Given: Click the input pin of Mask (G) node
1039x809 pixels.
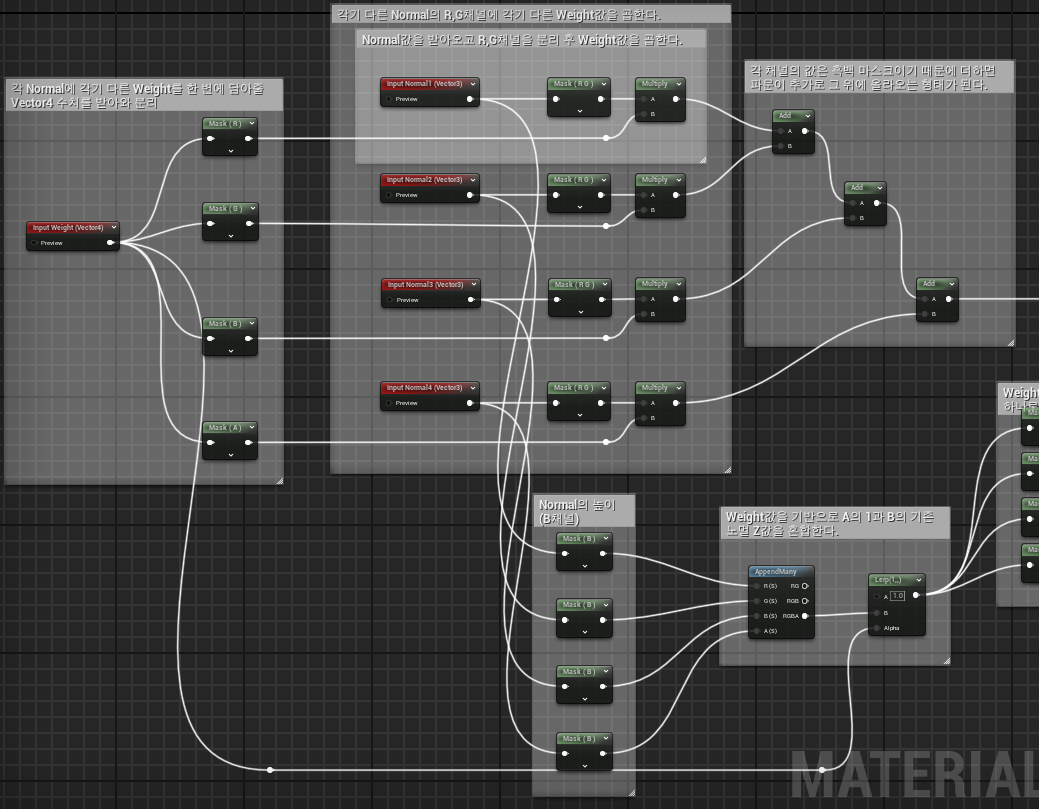Looking at the screenshot, I should (x=211, y=223).
